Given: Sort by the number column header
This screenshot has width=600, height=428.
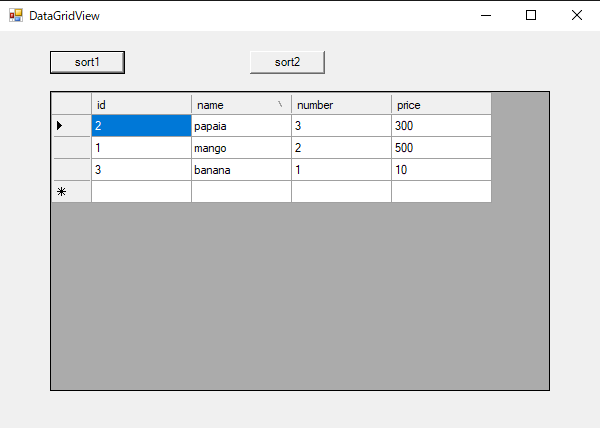Looking at the screenshot, I should [341, 104].
